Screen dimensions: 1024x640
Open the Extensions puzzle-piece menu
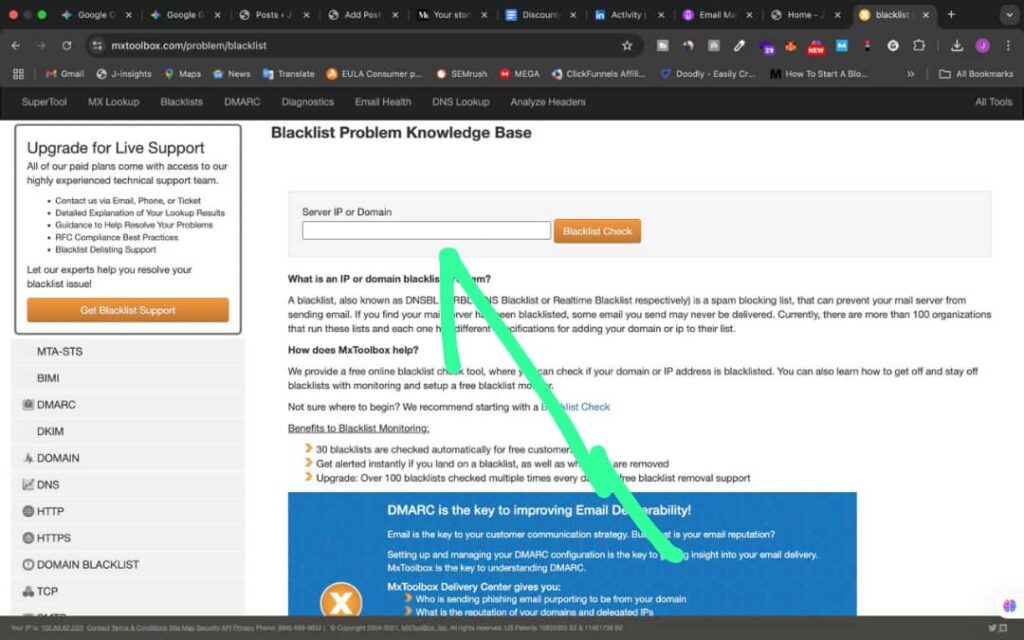tap(919, 46)
